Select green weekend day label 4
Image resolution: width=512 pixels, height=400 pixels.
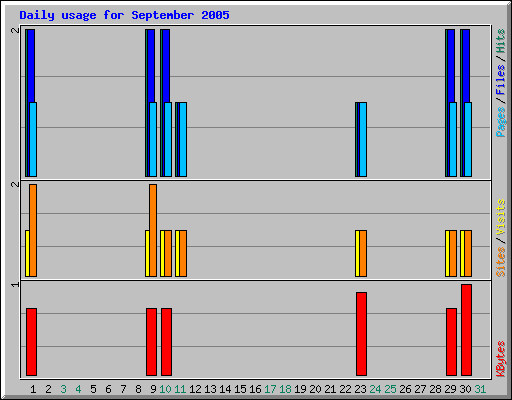coord(78,389)
